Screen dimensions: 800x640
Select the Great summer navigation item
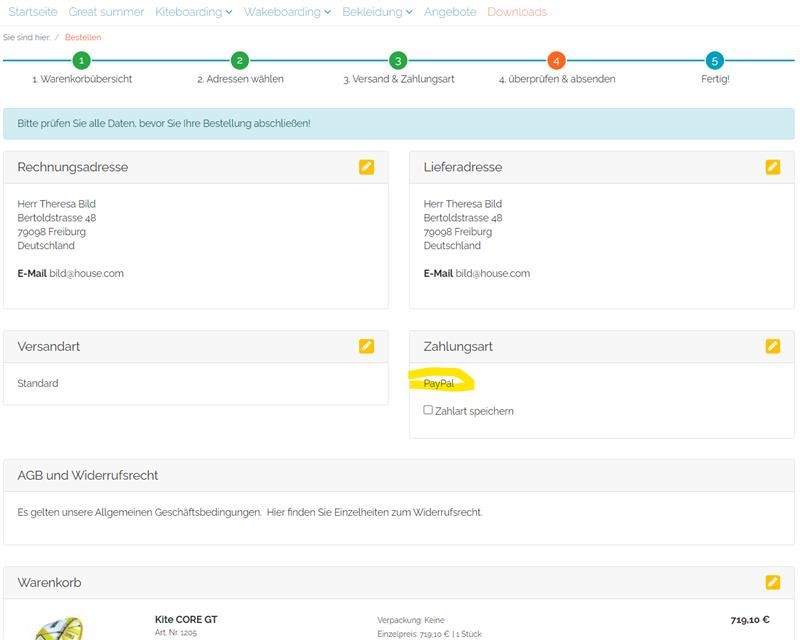[x=106, y=12]
